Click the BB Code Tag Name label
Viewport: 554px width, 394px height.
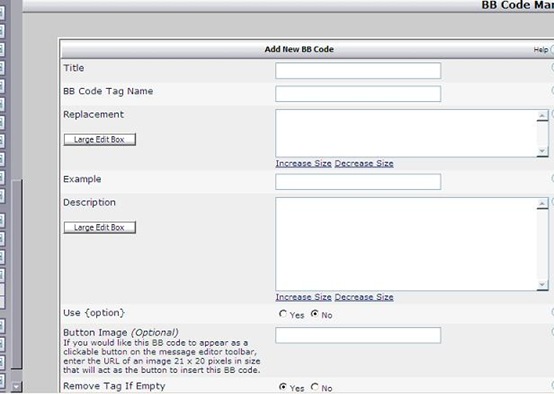coord(108,91)
